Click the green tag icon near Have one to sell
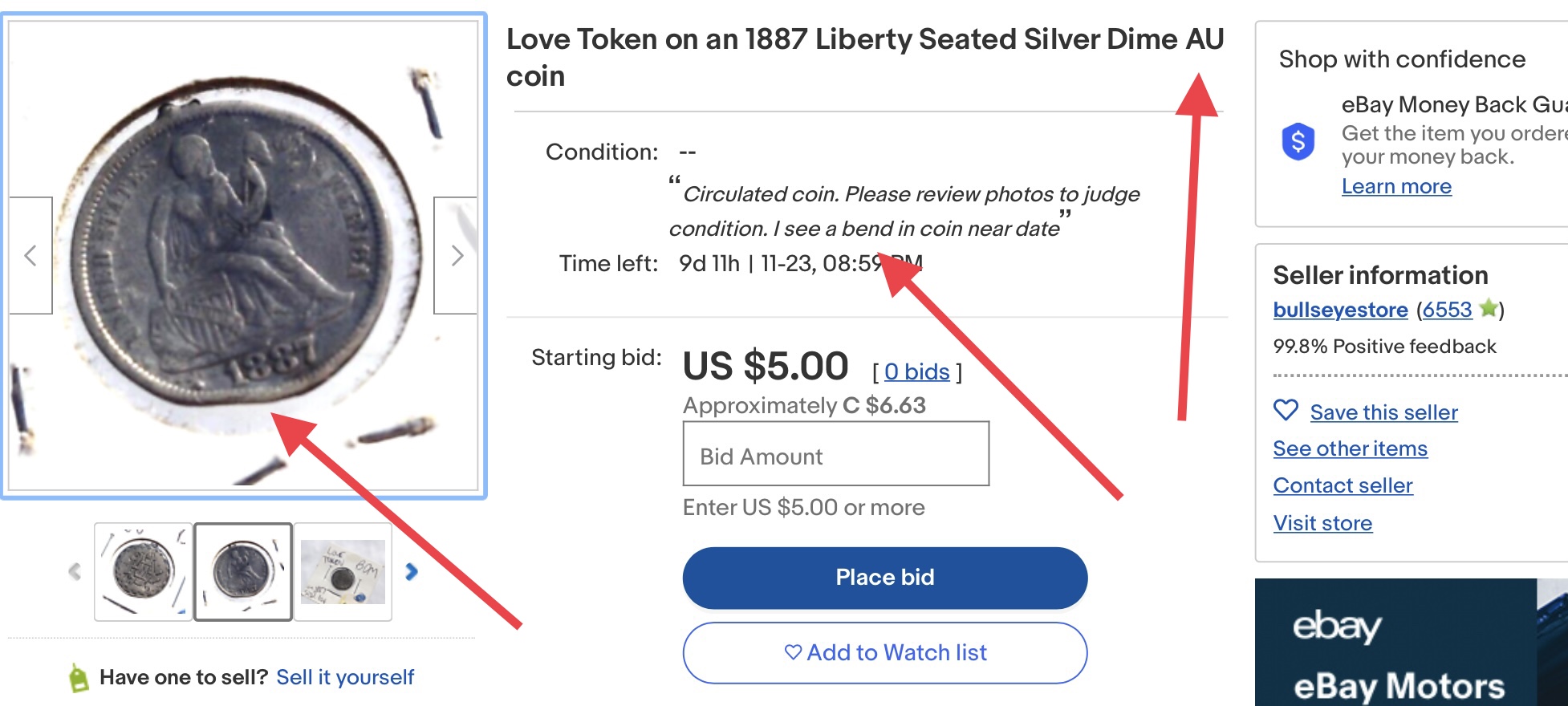The width and height of the screenshot is (1568, 706). coord(79,678)
